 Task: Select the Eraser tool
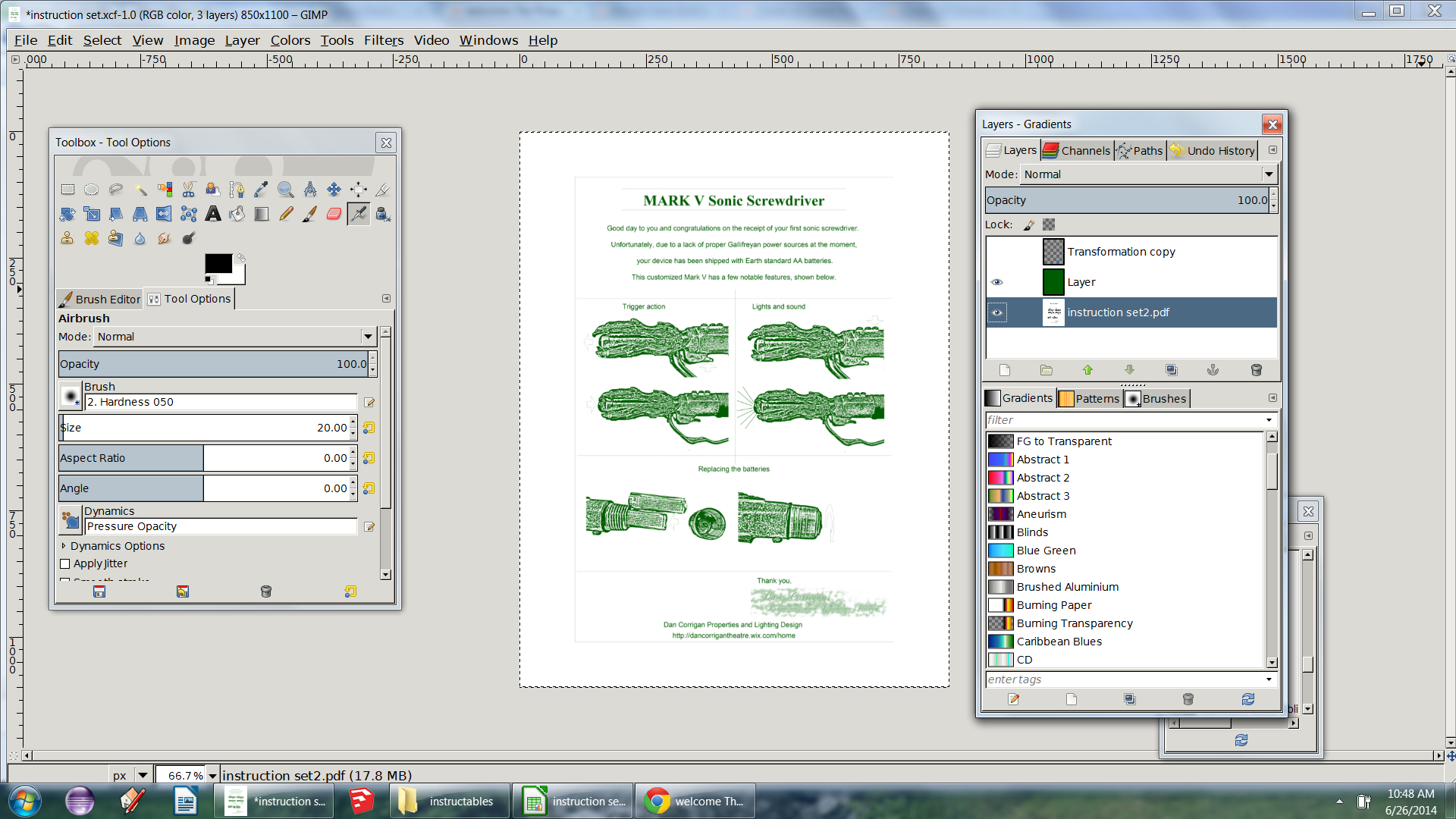click(x=334, y=215)
